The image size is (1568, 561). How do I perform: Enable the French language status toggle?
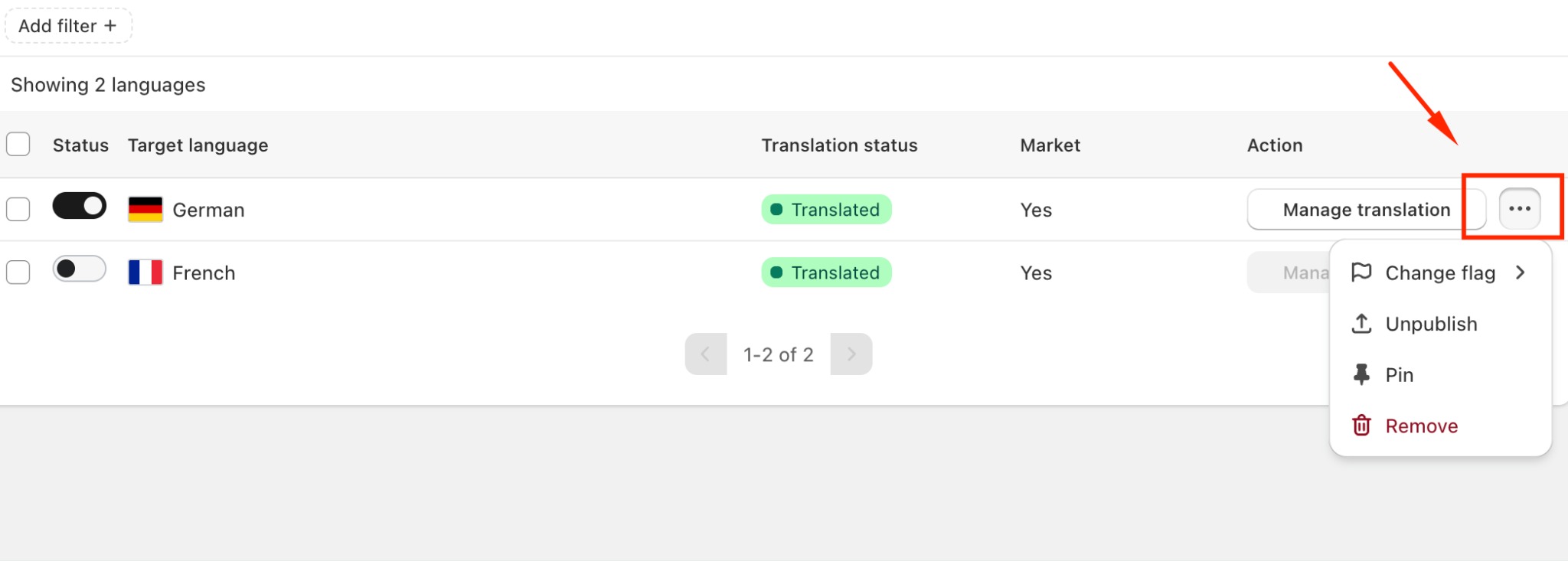click(x=80, y=269)
